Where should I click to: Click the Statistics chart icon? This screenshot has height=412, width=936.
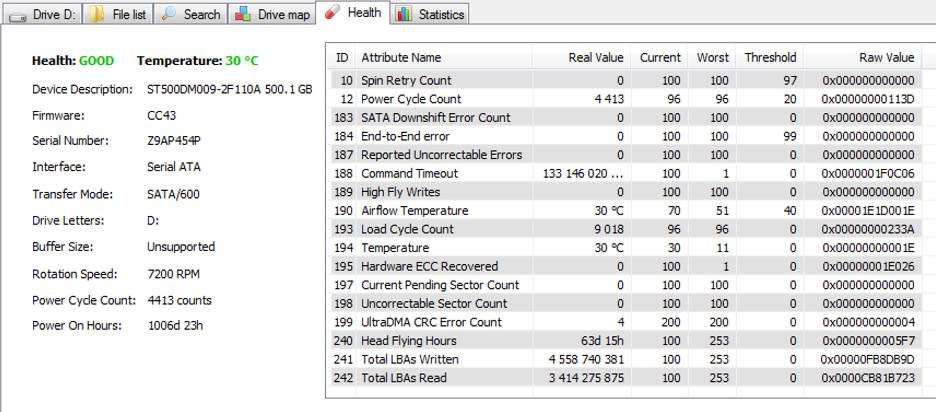click(x=403, y=14)
